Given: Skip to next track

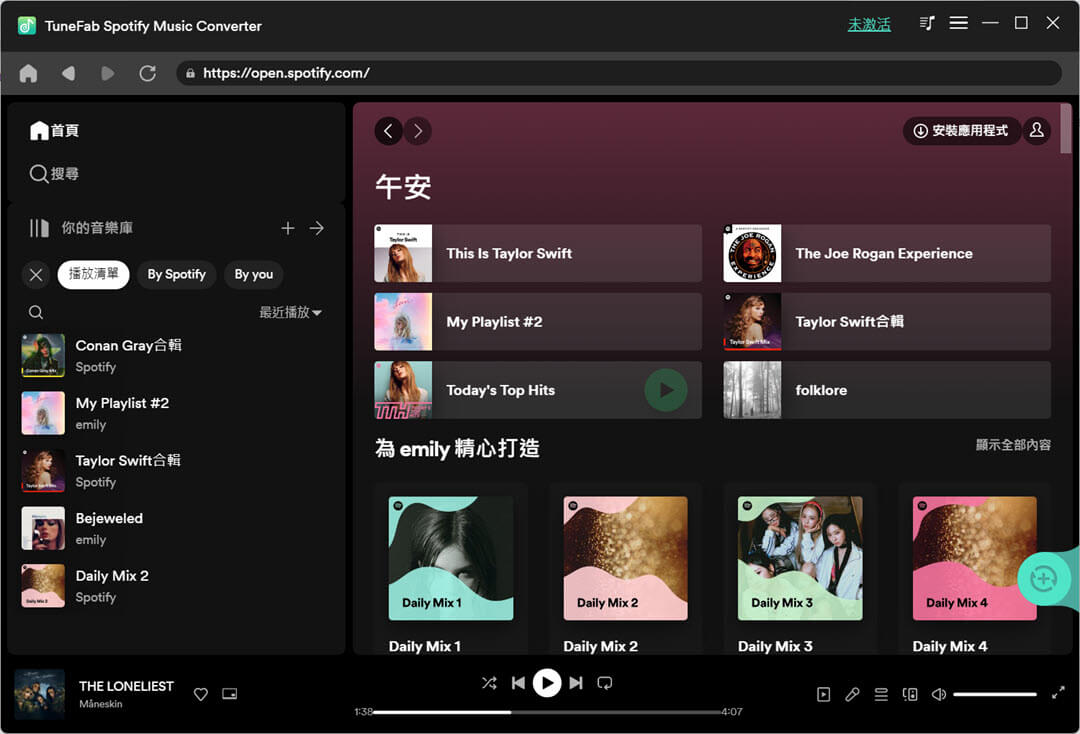Looking at the screenshot, I should pos(576,683).
